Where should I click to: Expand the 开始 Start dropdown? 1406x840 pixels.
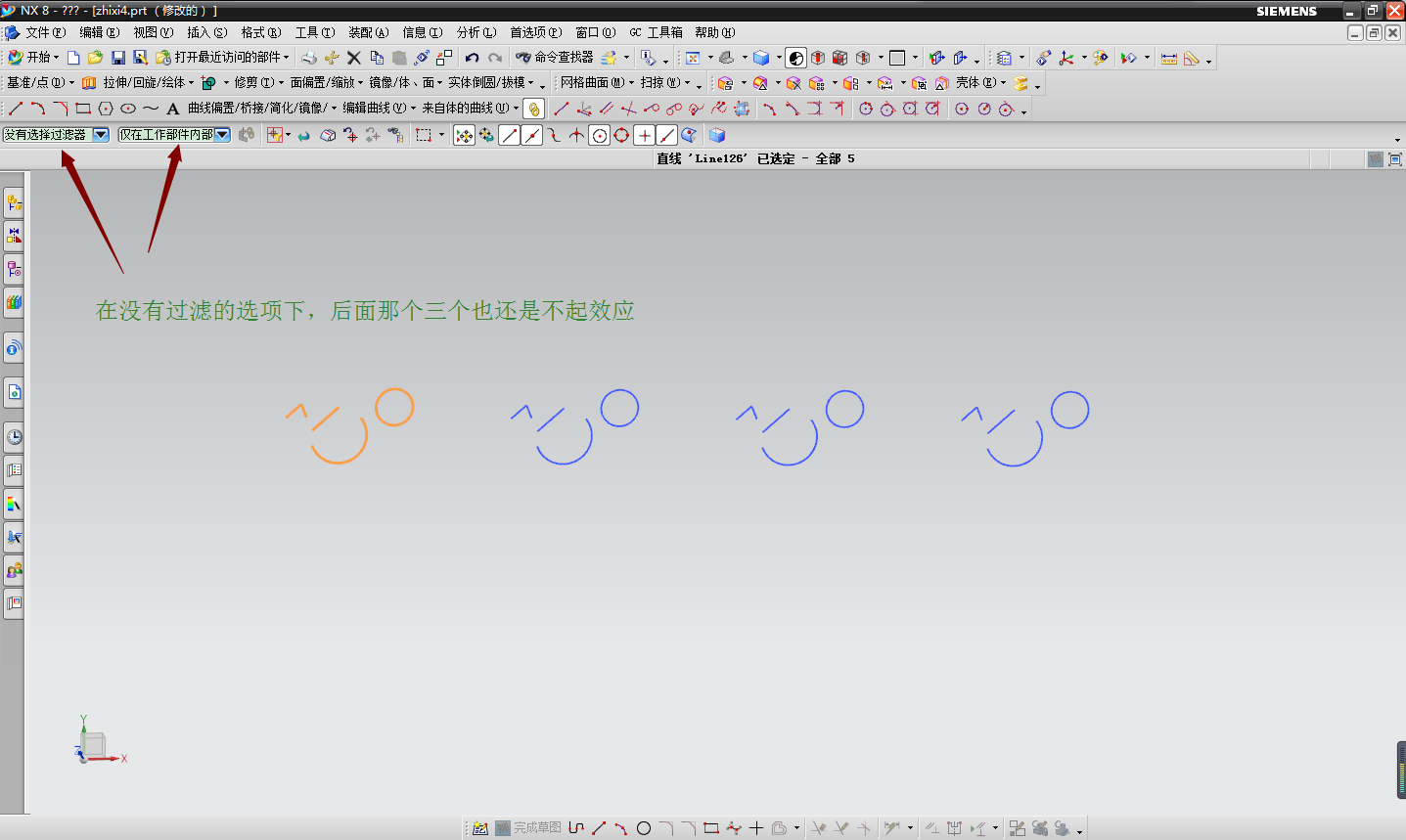[x=33, y=58]
